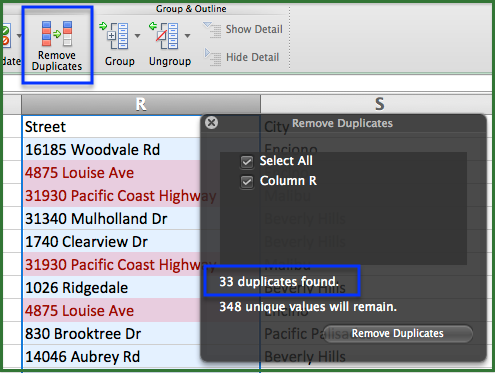The height and width of the screenshot is (373, 495).
Task: Click Hide Detail in Group & Outline
Action: (242, 57)
